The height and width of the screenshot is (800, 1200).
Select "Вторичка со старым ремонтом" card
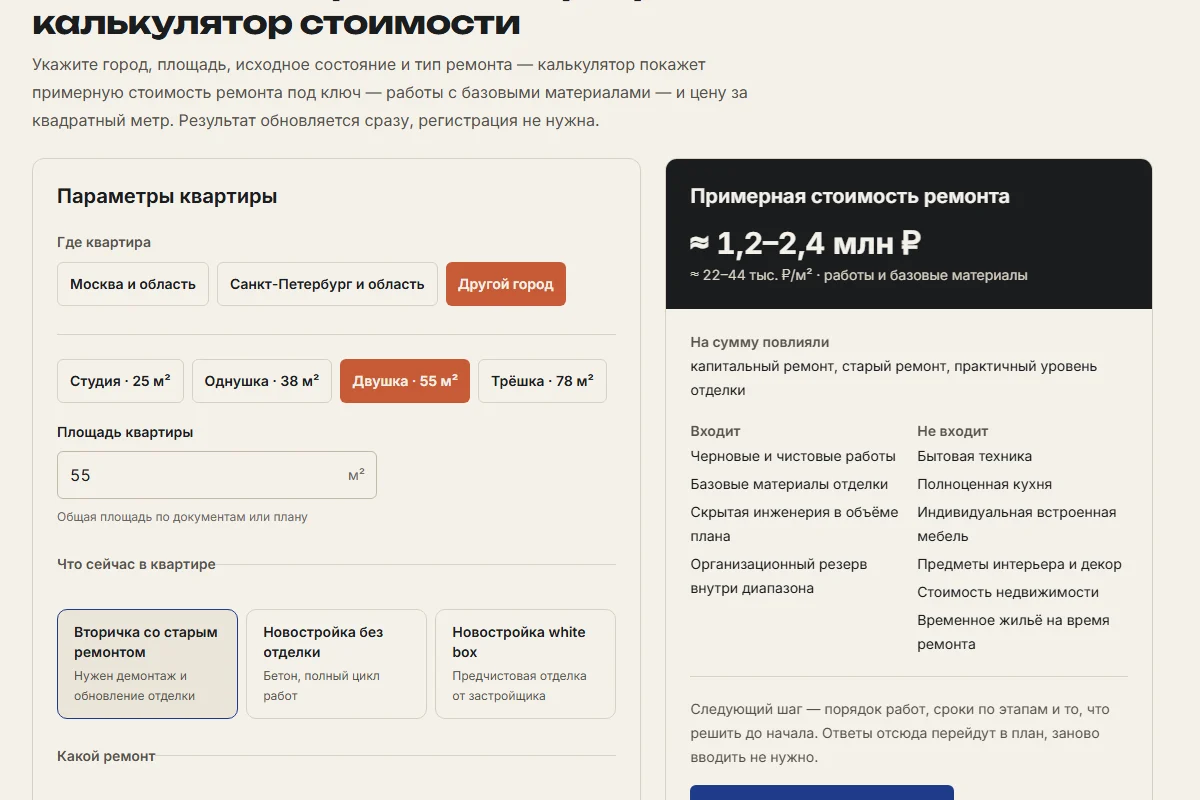(x=147, y=664)
